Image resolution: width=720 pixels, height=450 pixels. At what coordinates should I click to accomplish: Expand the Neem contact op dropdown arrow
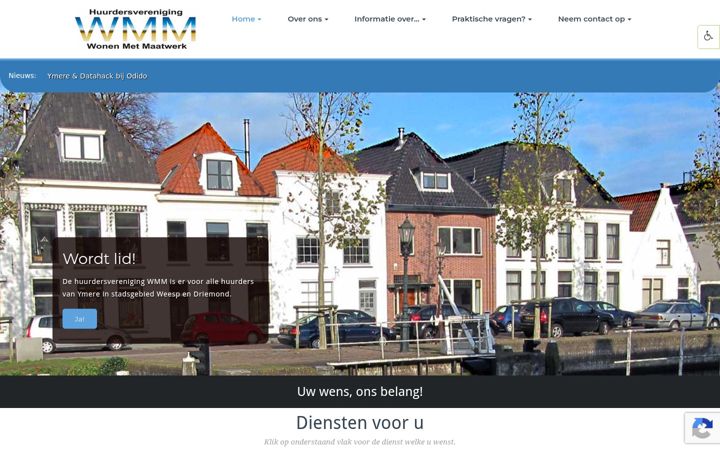tap(630, 19)
